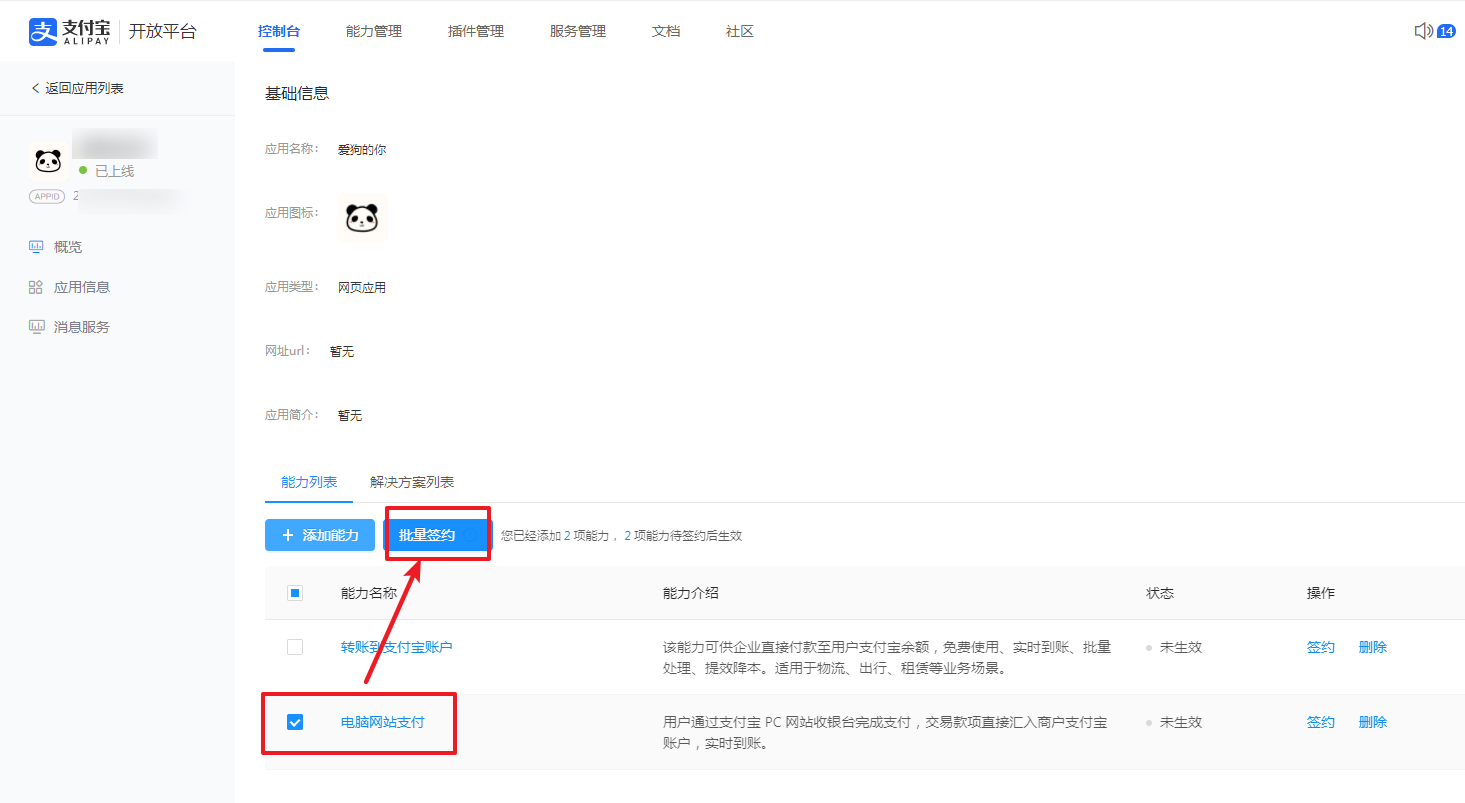Click 签约 for 转账到支付宝账户
1465x803 pixels.
click(1321, 647)
